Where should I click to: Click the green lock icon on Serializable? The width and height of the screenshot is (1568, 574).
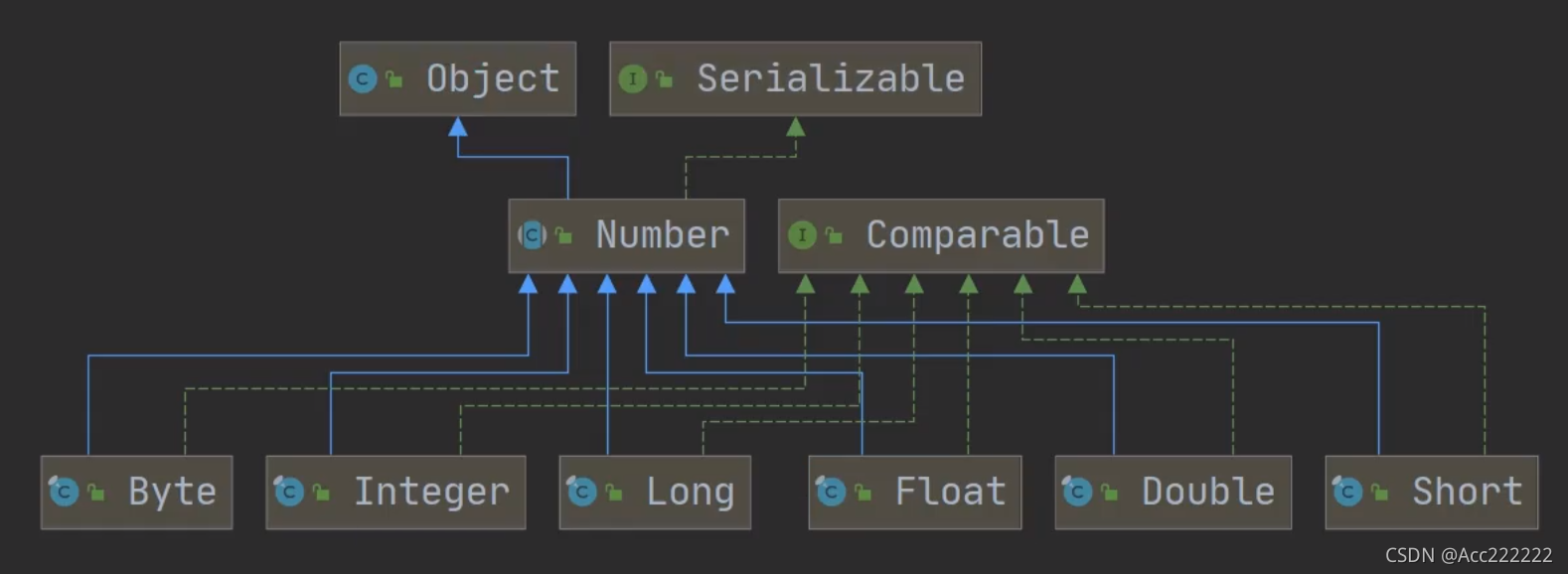point(665,79)
